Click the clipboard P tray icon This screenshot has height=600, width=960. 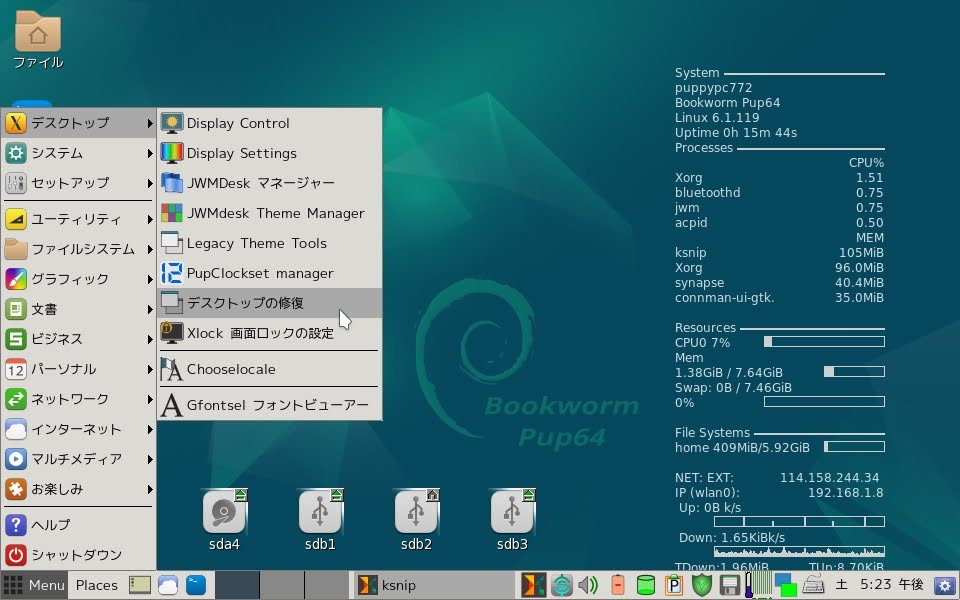674,585
